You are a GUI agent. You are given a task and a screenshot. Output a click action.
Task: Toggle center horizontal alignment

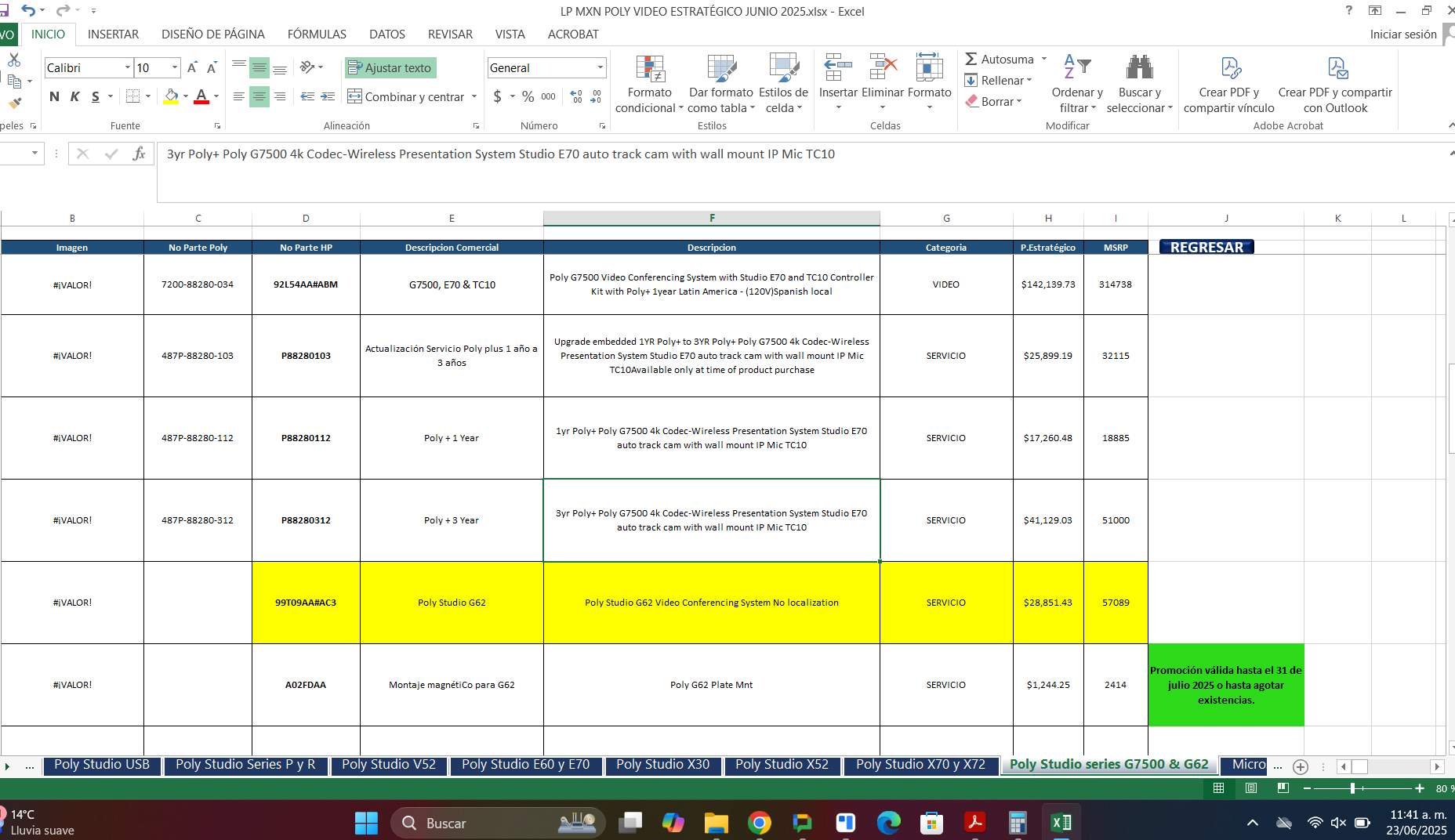click(259, 96)
